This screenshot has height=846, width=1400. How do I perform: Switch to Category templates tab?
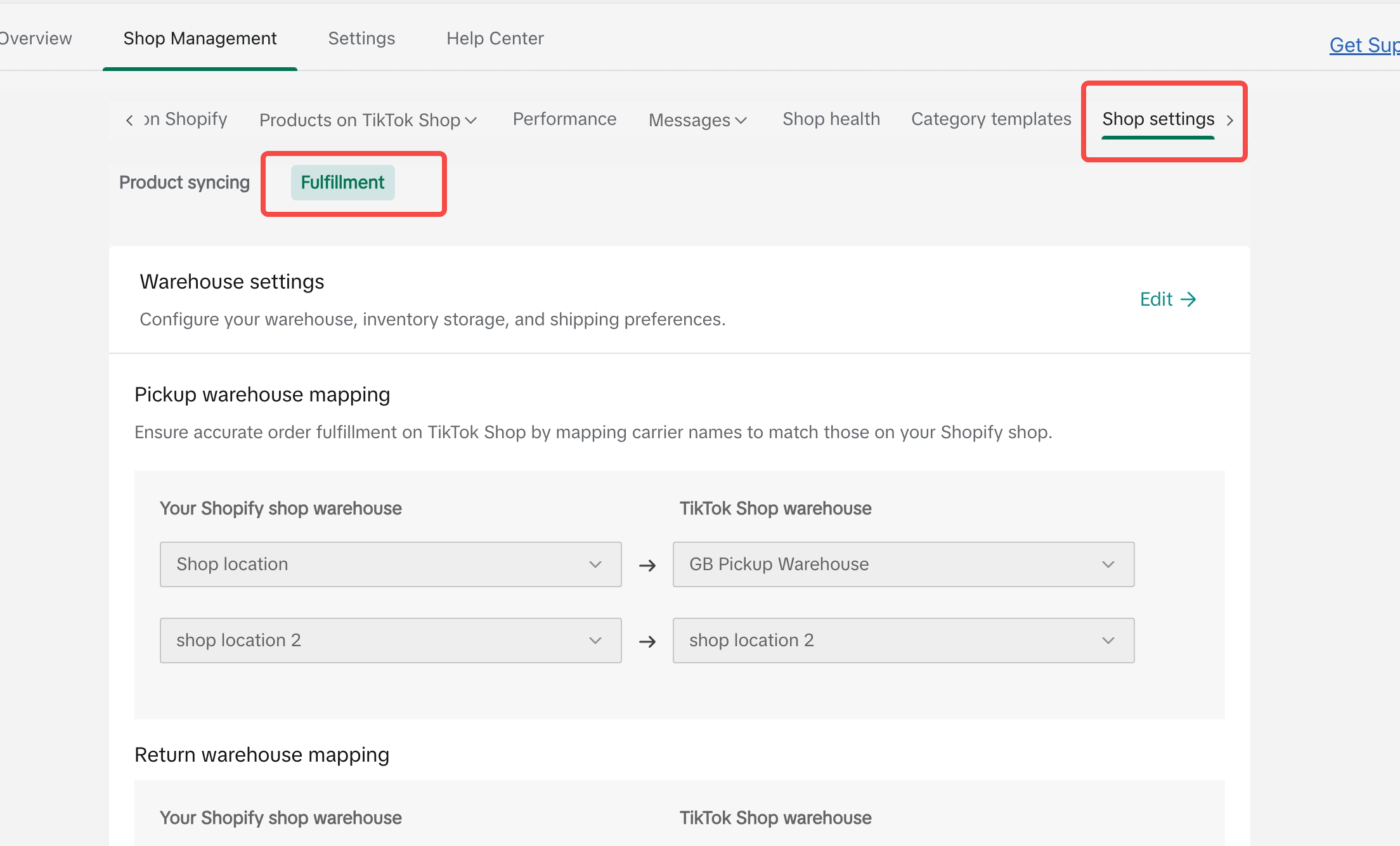[990, 119]
